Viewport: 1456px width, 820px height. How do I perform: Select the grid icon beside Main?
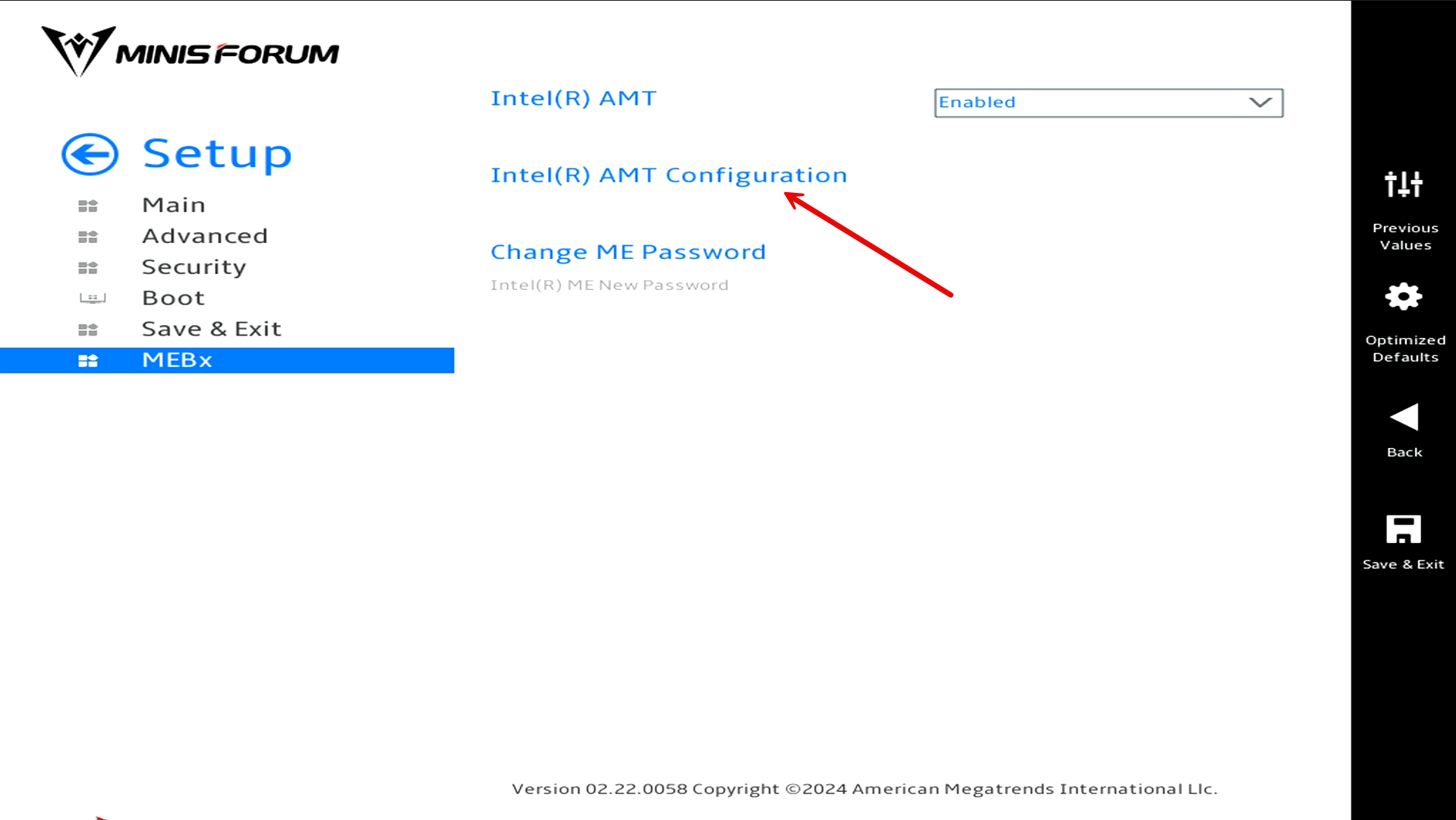click(89, 205)
